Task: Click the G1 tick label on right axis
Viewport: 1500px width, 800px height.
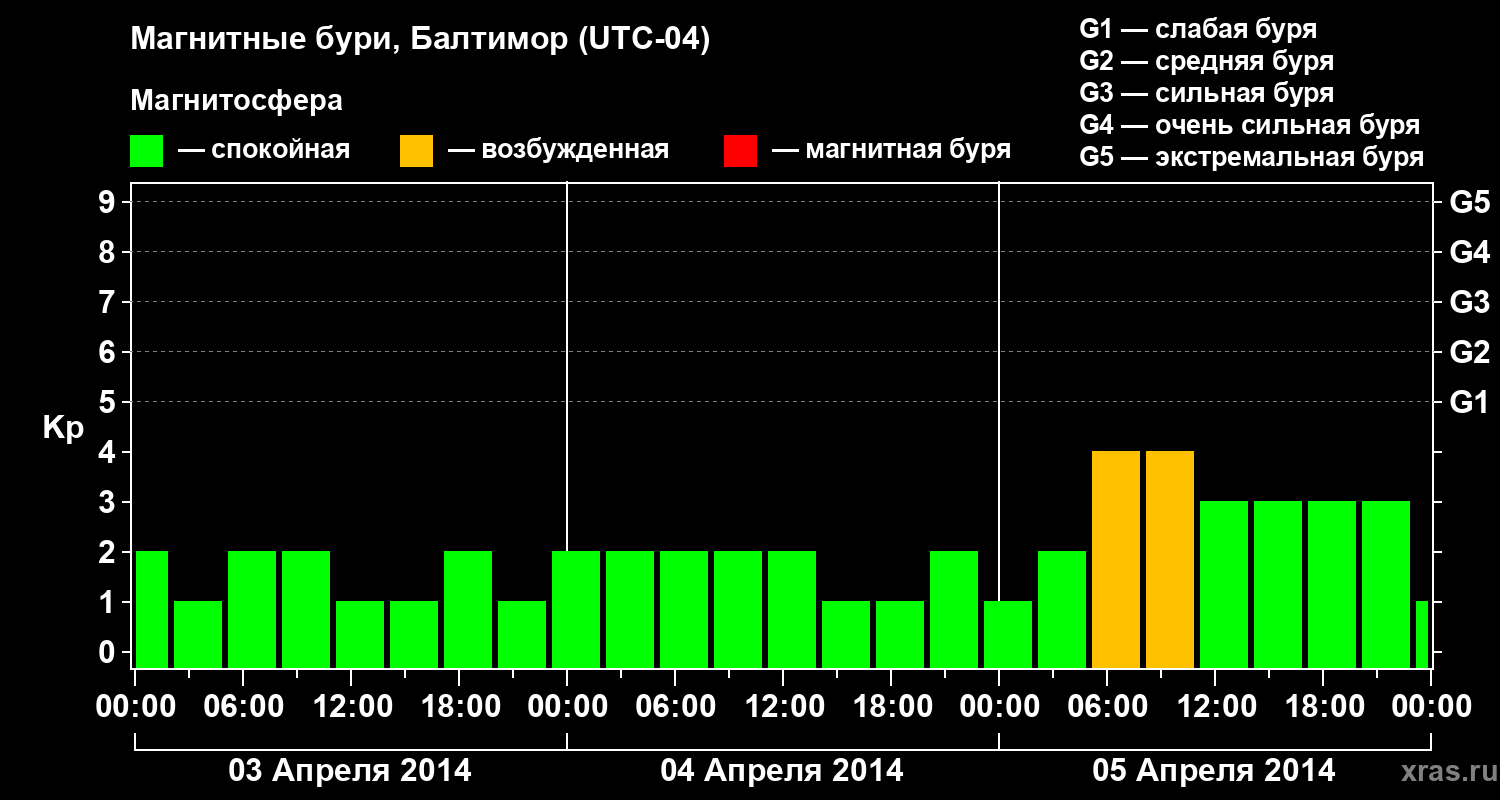Action: click(1469, 402)
